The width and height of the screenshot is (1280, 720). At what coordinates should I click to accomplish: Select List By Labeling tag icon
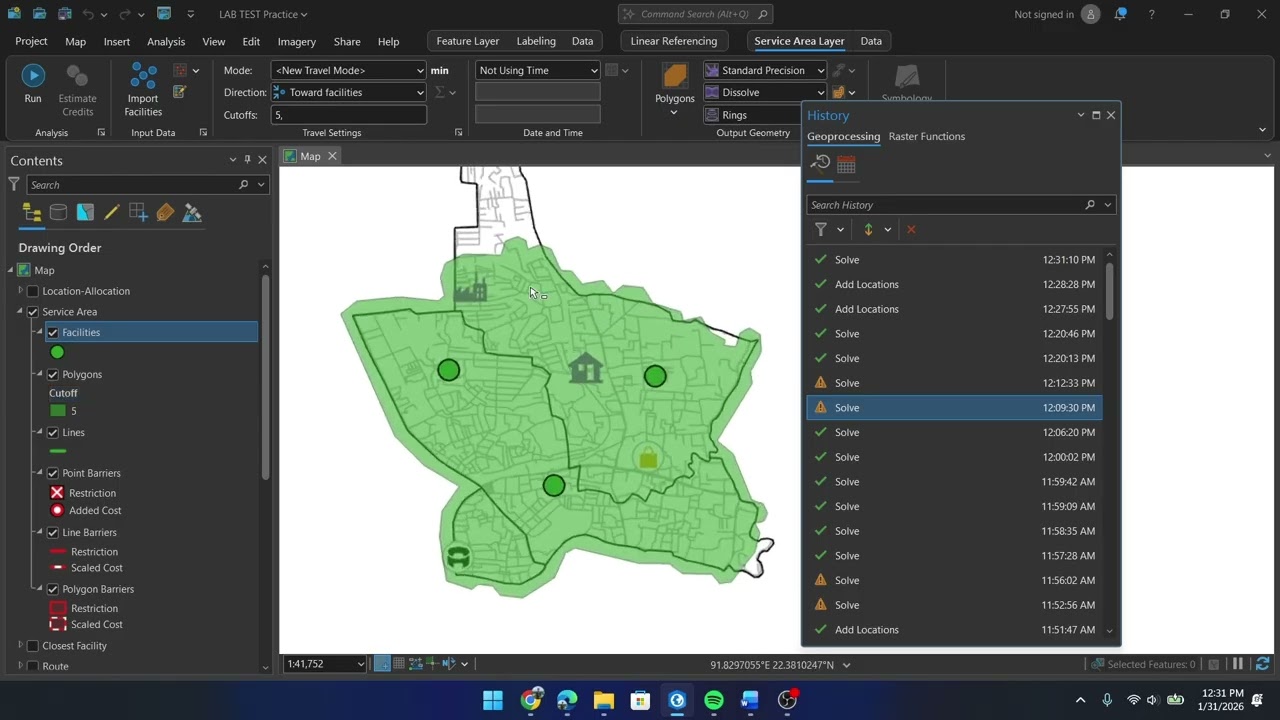(165, 212)
